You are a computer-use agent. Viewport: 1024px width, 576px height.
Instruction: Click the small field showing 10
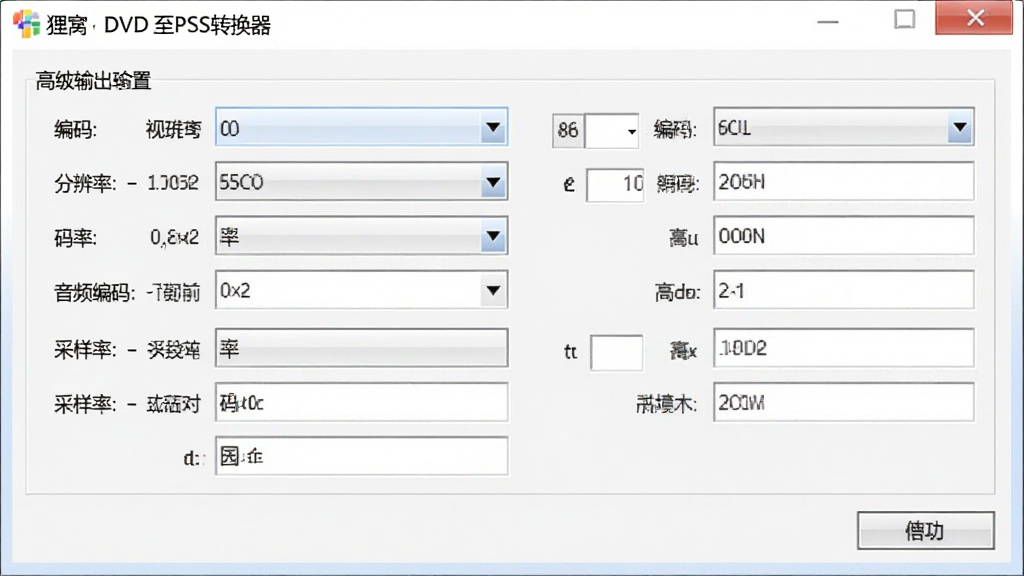click(615, 185)
